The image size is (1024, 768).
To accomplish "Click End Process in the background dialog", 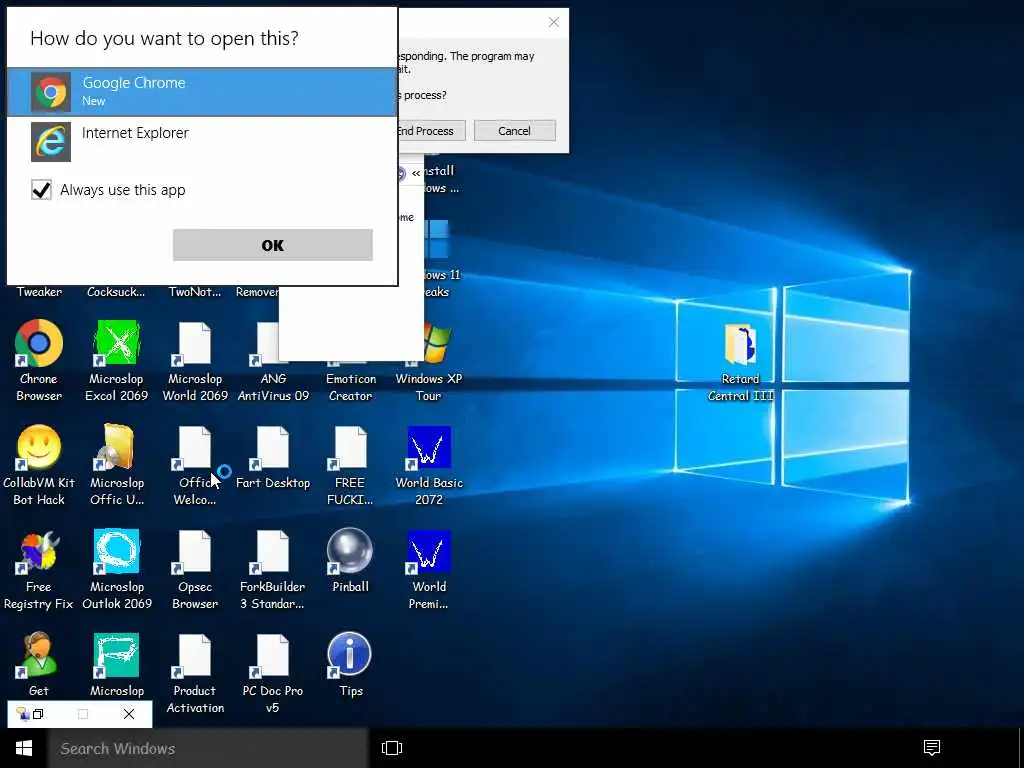I will [431, 131].
